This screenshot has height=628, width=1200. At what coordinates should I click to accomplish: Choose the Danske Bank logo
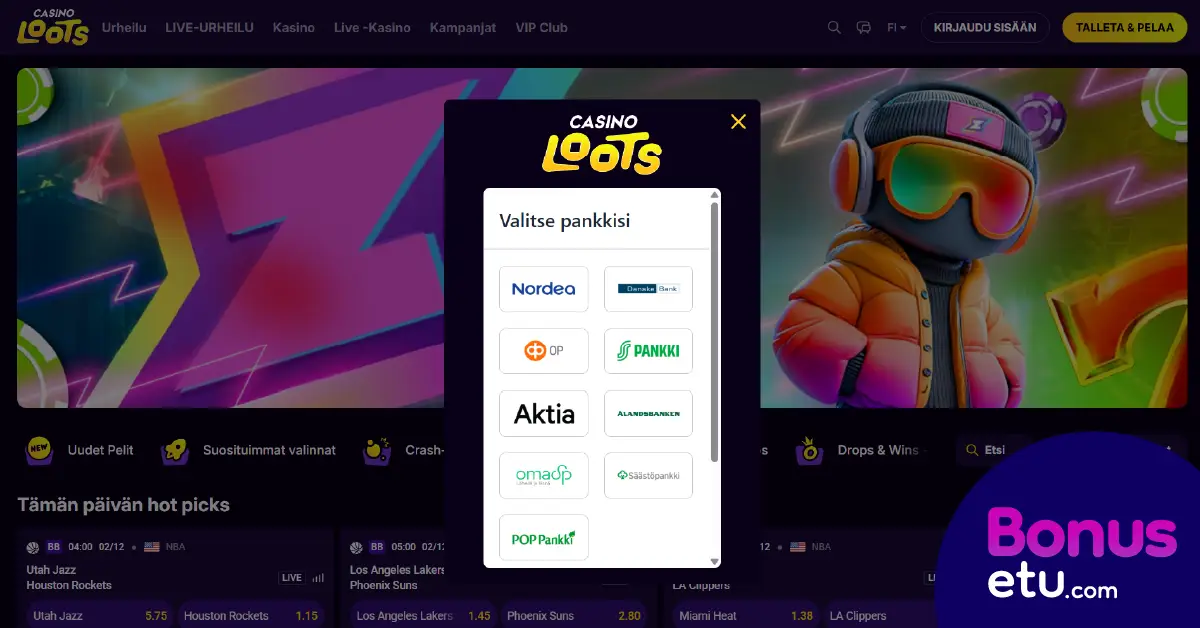(x=648, y=289)
